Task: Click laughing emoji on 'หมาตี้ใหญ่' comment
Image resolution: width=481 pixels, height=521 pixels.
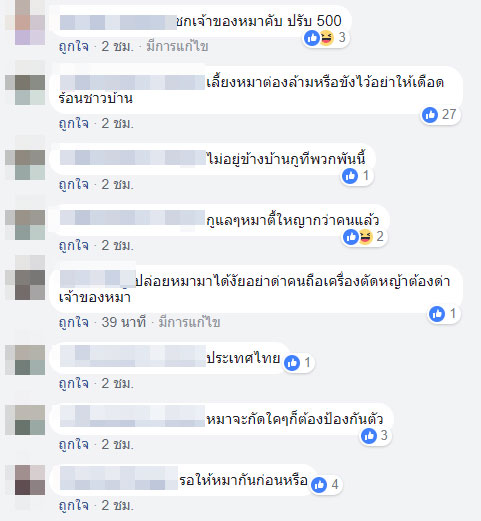Action: click(x=366, y=237)
